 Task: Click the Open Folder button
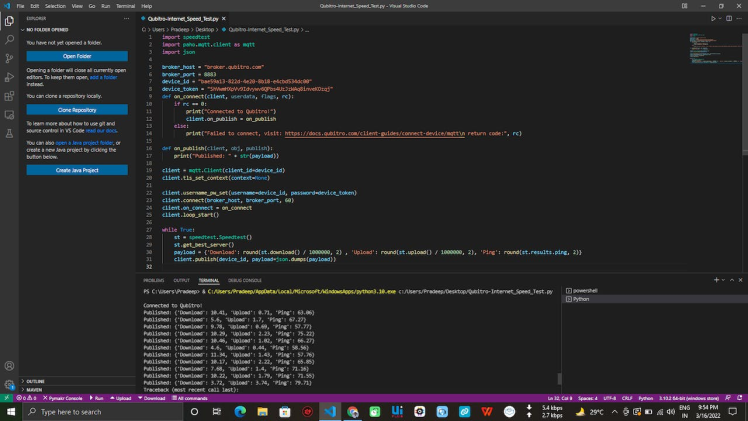[77, 56]
